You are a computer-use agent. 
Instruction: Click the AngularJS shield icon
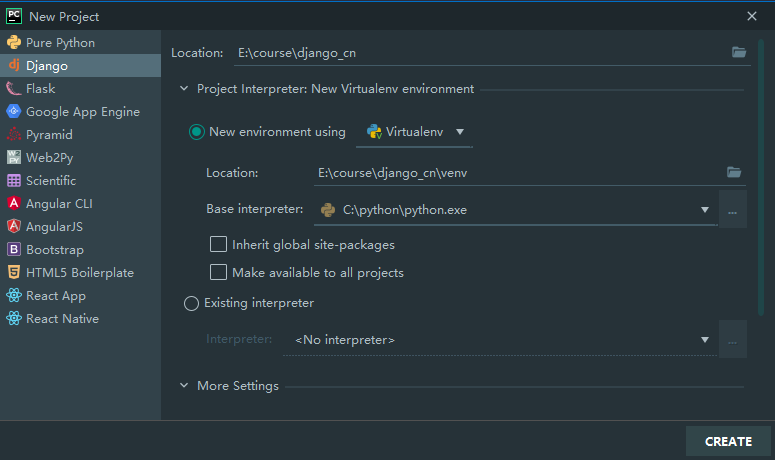(14, 226)
